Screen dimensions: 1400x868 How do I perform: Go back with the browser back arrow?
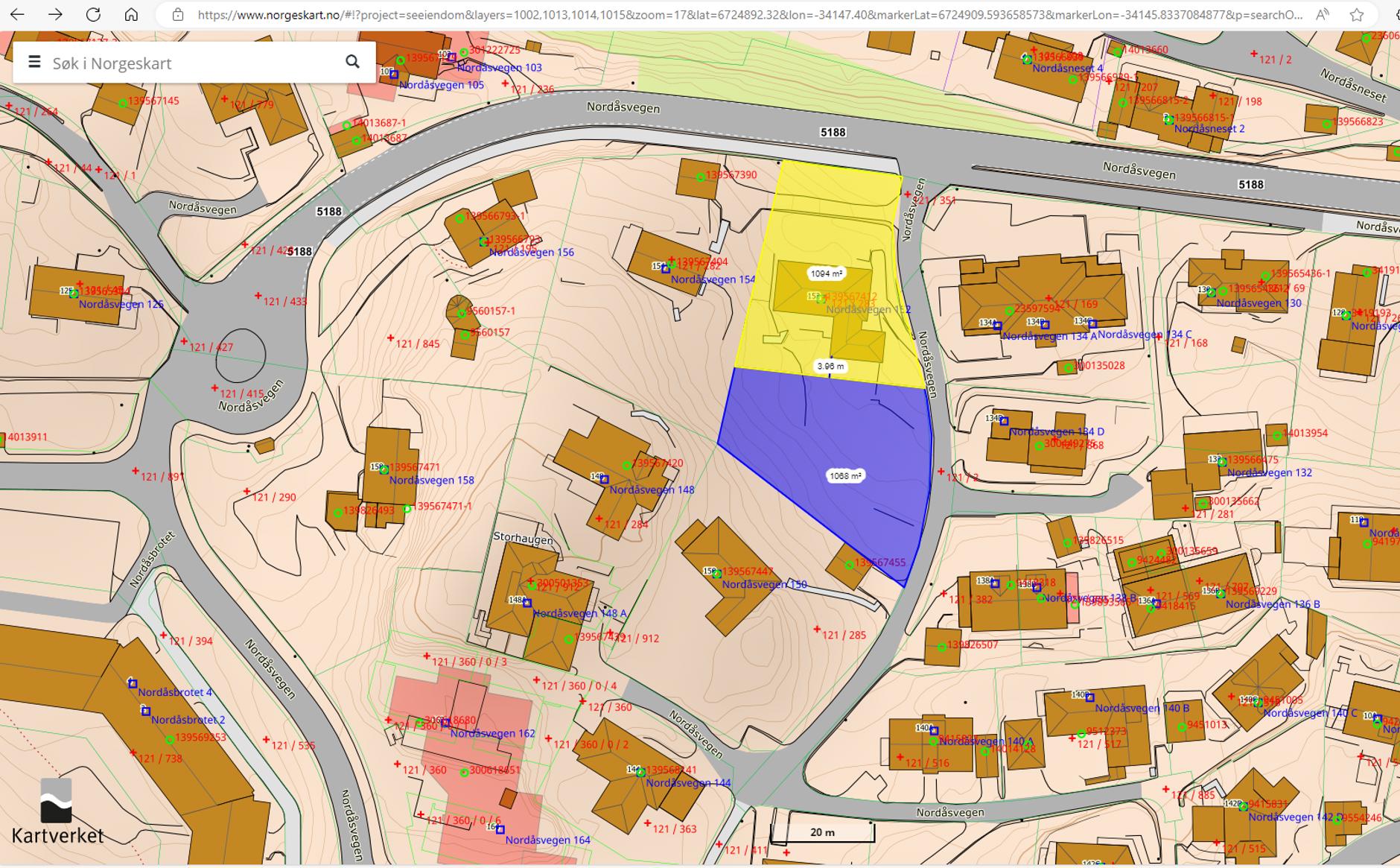(x=16, y=14)
